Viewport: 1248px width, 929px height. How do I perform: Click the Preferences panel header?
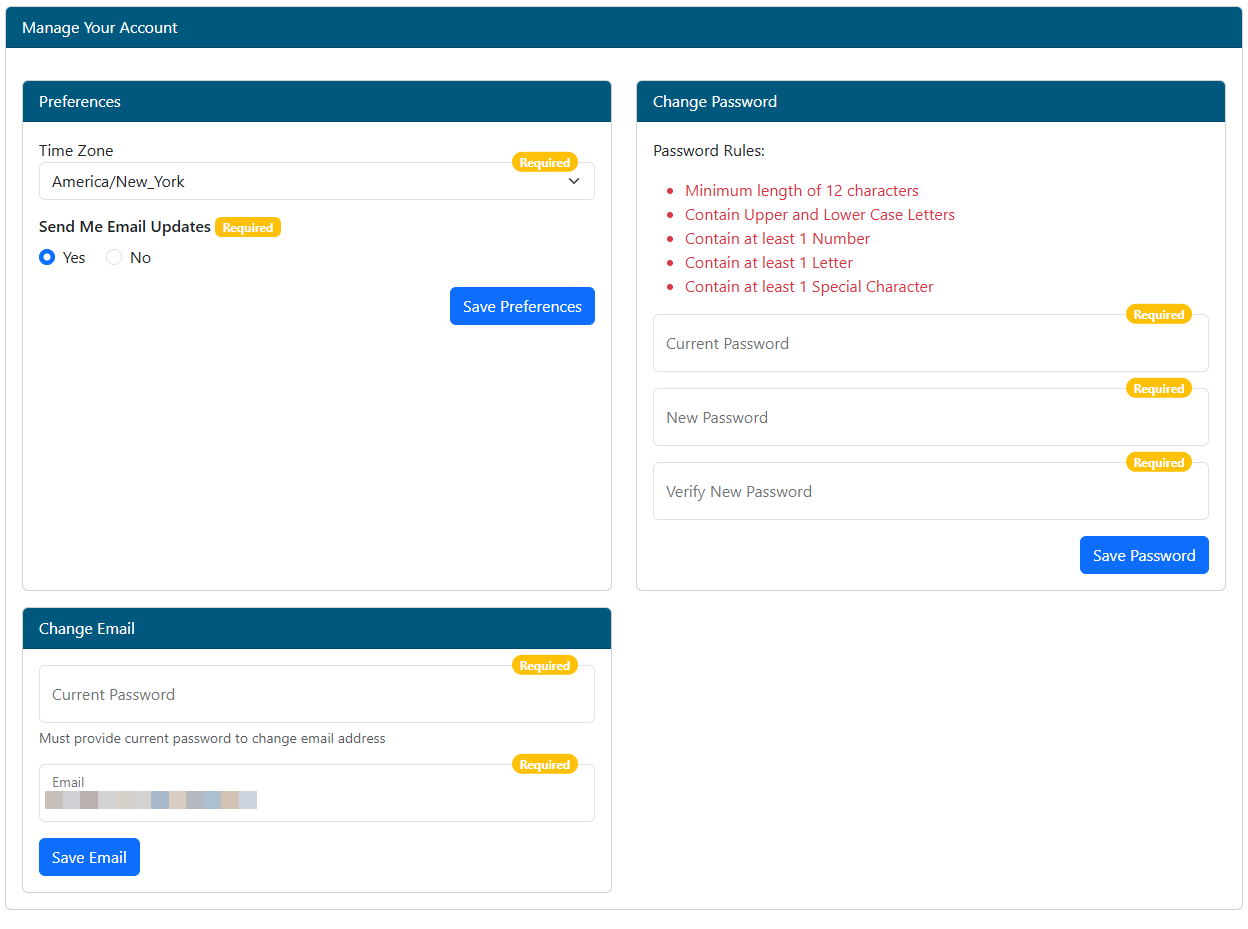point(316,102)
